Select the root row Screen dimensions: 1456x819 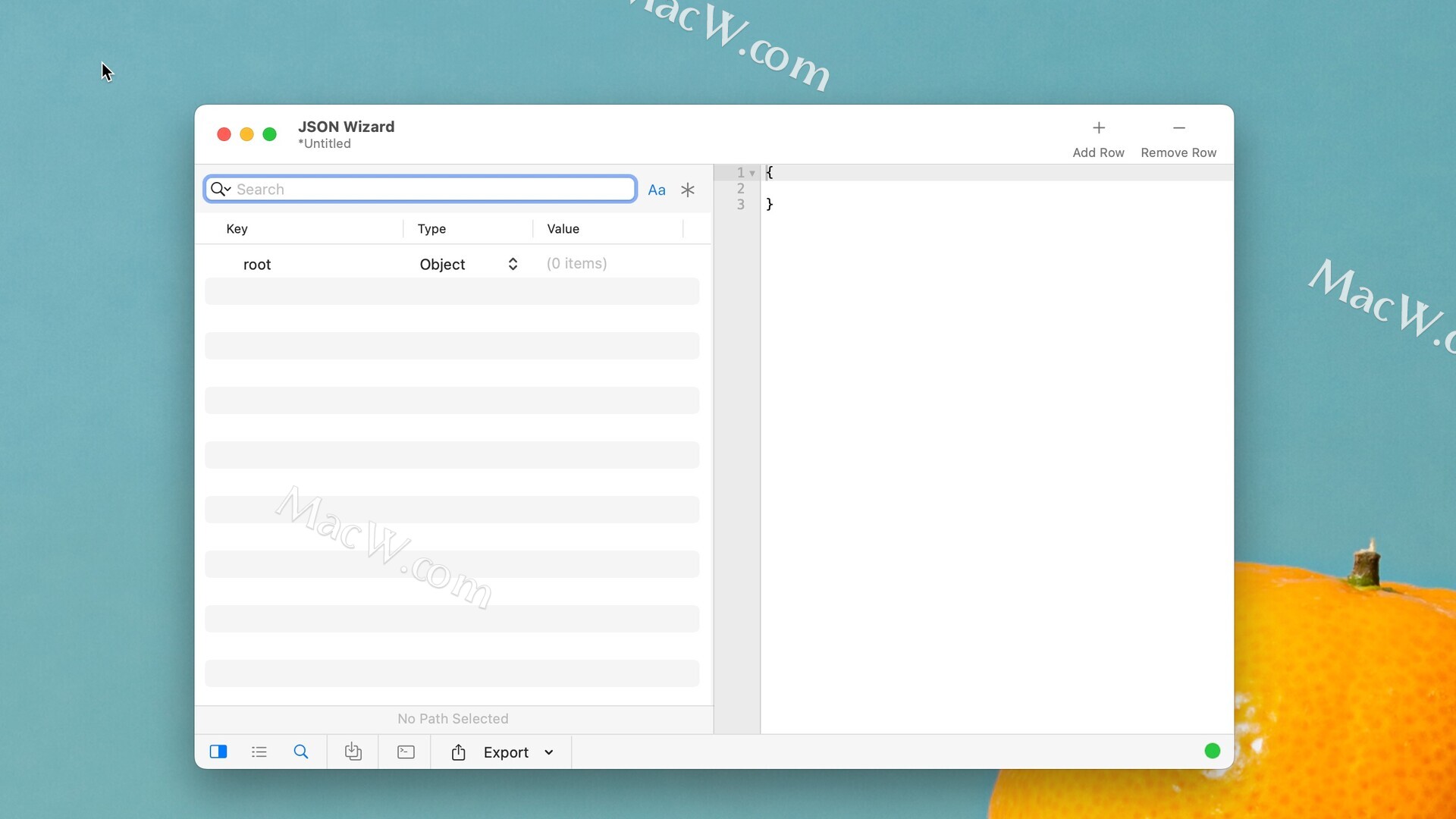click(x=257, y=265)
